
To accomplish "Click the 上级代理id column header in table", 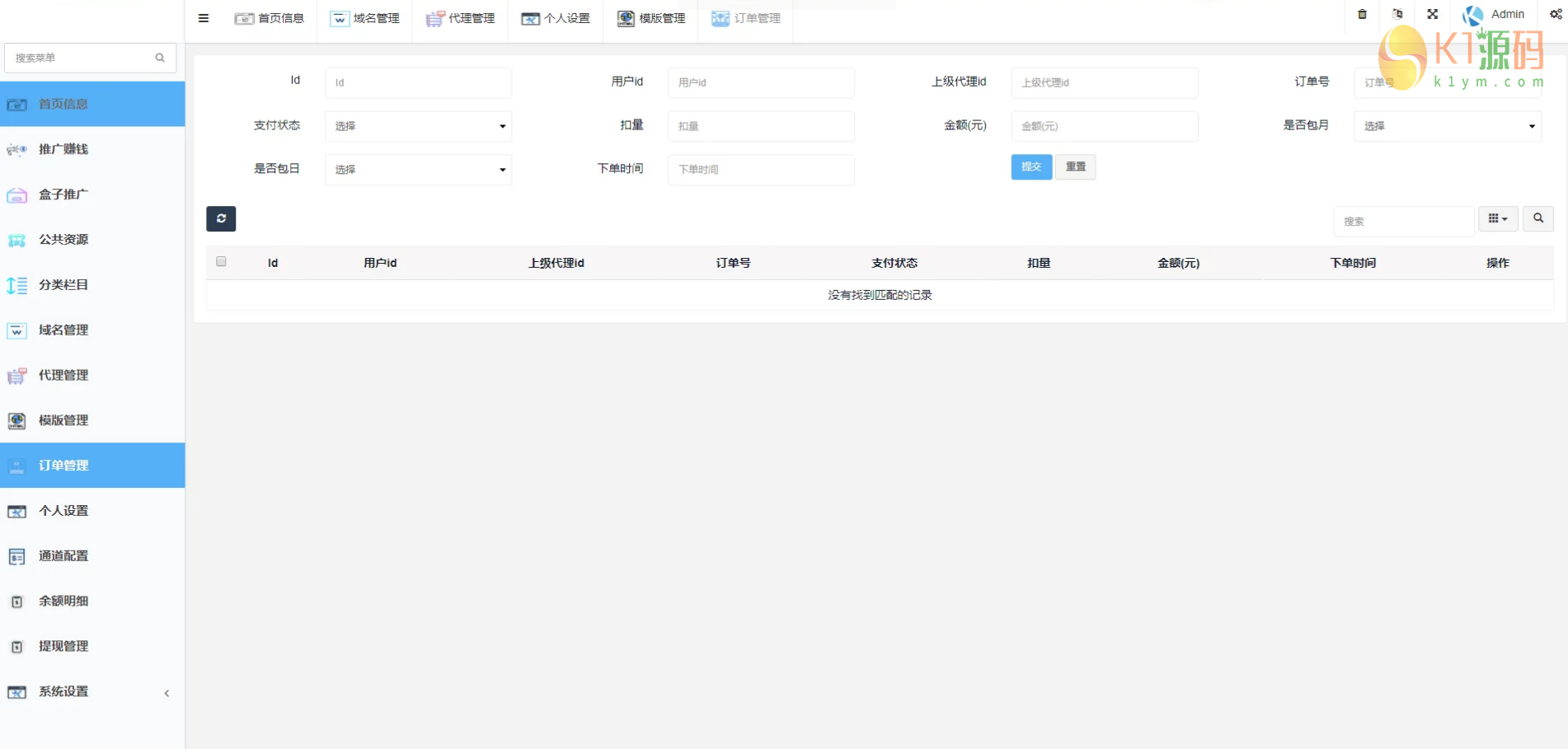I will (556, 263).
